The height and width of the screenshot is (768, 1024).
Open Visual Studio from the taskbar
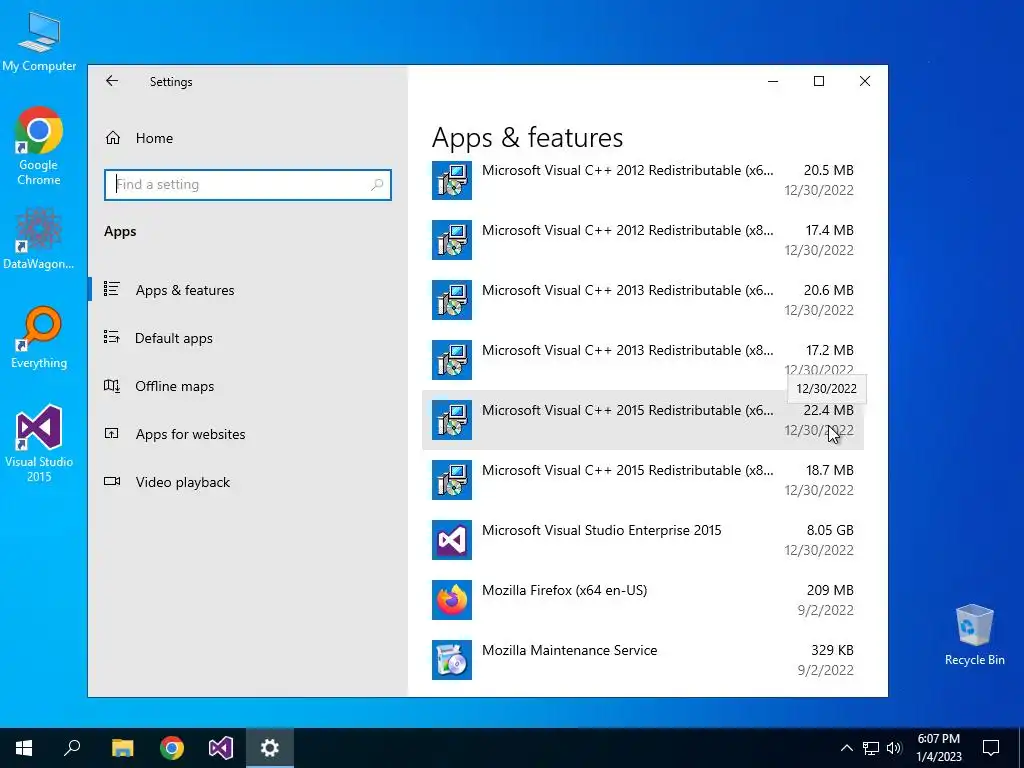[x=221, y=748]
